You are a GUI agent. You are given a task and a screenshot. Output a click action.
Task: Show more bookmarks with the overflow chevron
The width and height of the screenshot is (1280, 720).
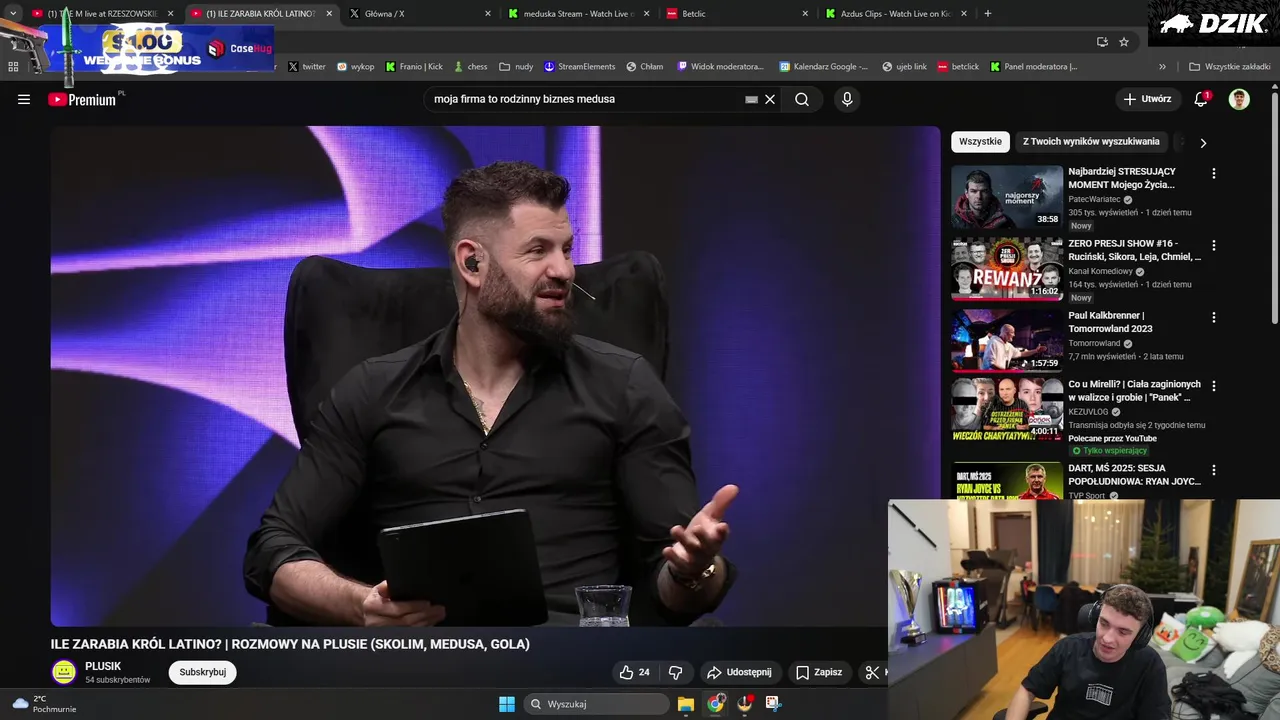point(1162,67)
